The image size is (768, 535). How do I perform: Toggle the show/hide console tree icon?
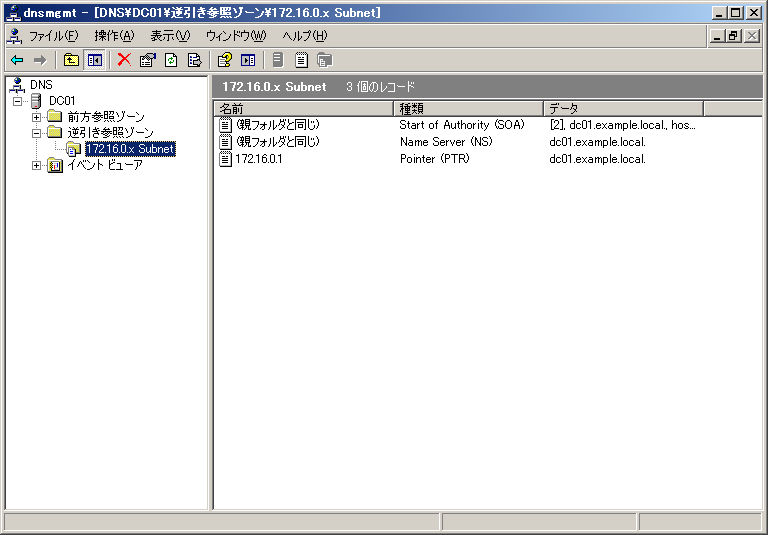pyautogui.click(x=94, y=60)
